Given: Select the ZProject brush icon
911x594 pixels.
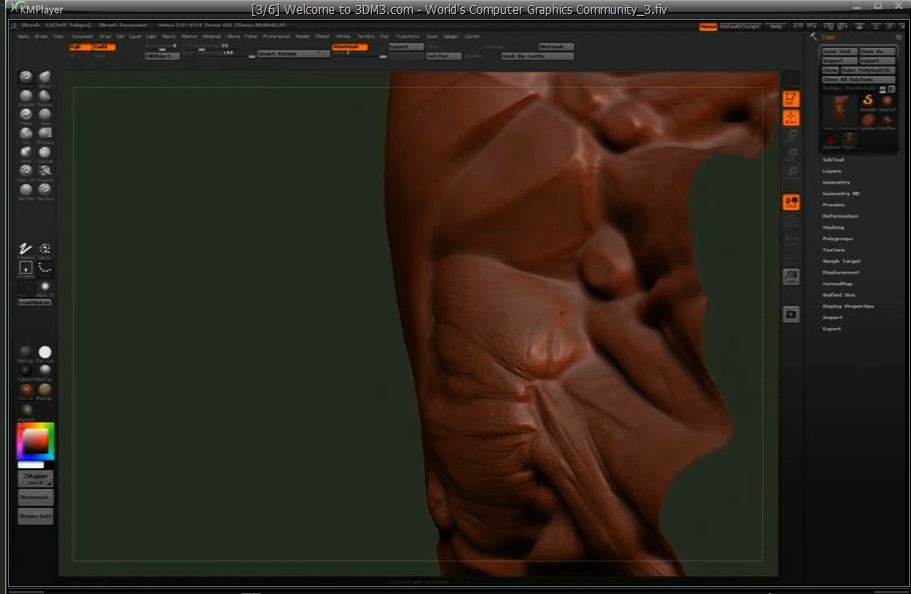Looking at the screenshot, I should coord(45,133).
